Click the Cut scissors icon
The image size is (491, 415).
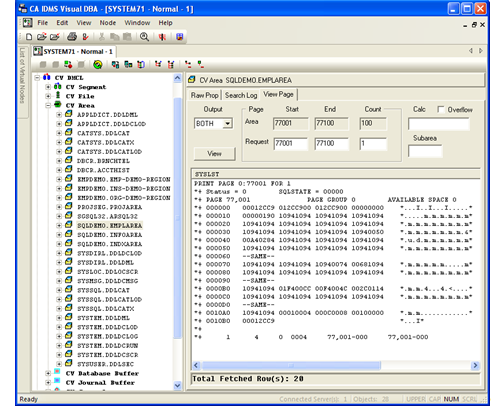(102, 37)
